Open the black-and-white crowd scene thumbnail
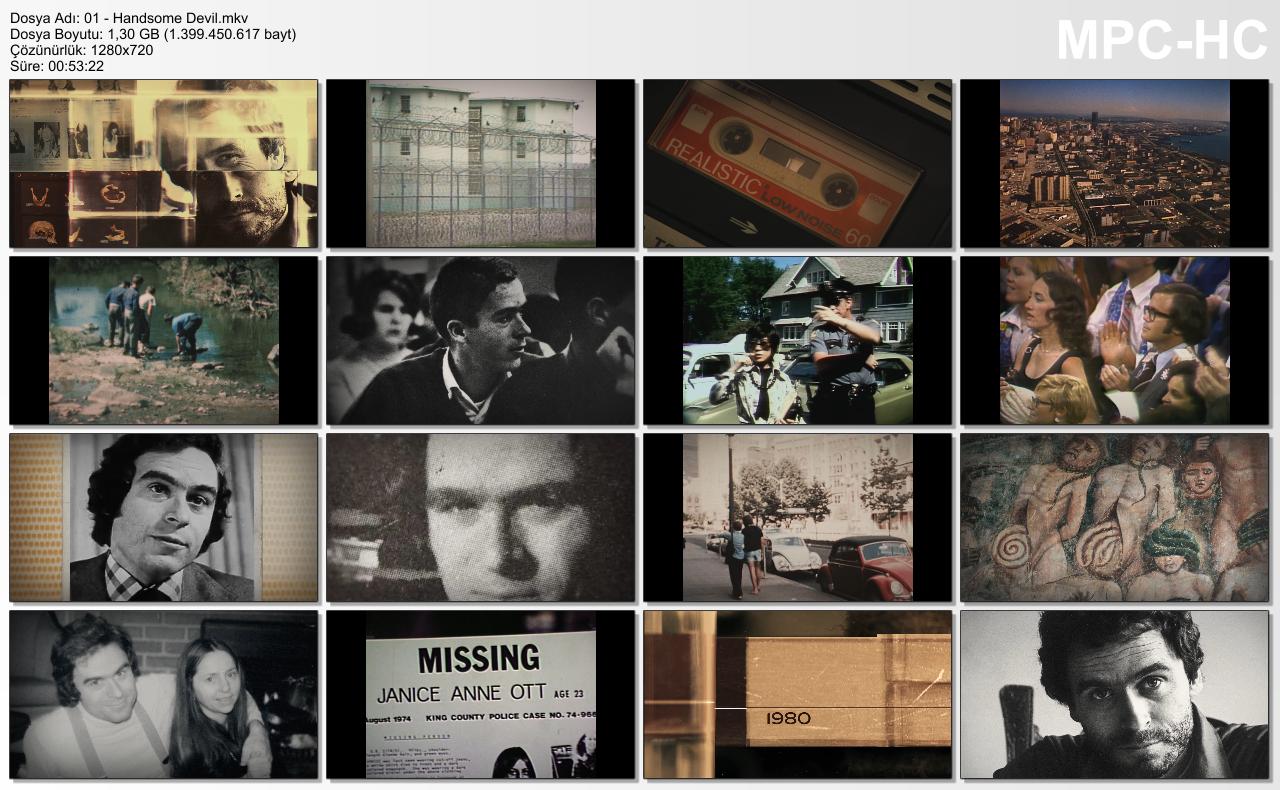This screenshot has height=790, width=1280. (480, 341)
